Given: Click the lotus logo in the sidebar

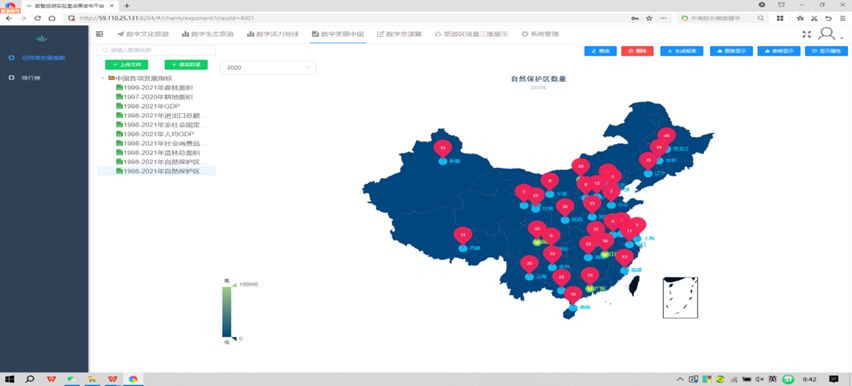Looking at the screenshot, I should [x=42, y=38].
